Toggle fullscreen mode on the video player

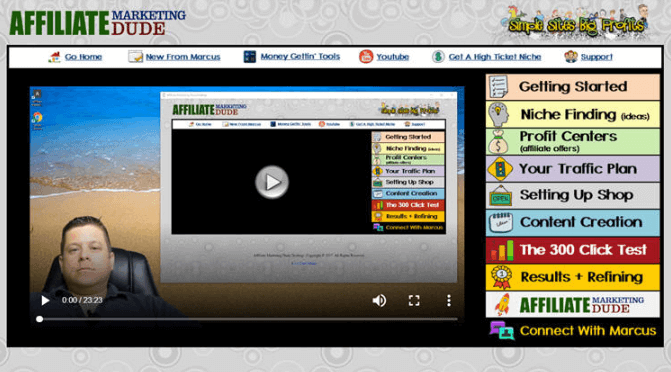click(414, 301)
